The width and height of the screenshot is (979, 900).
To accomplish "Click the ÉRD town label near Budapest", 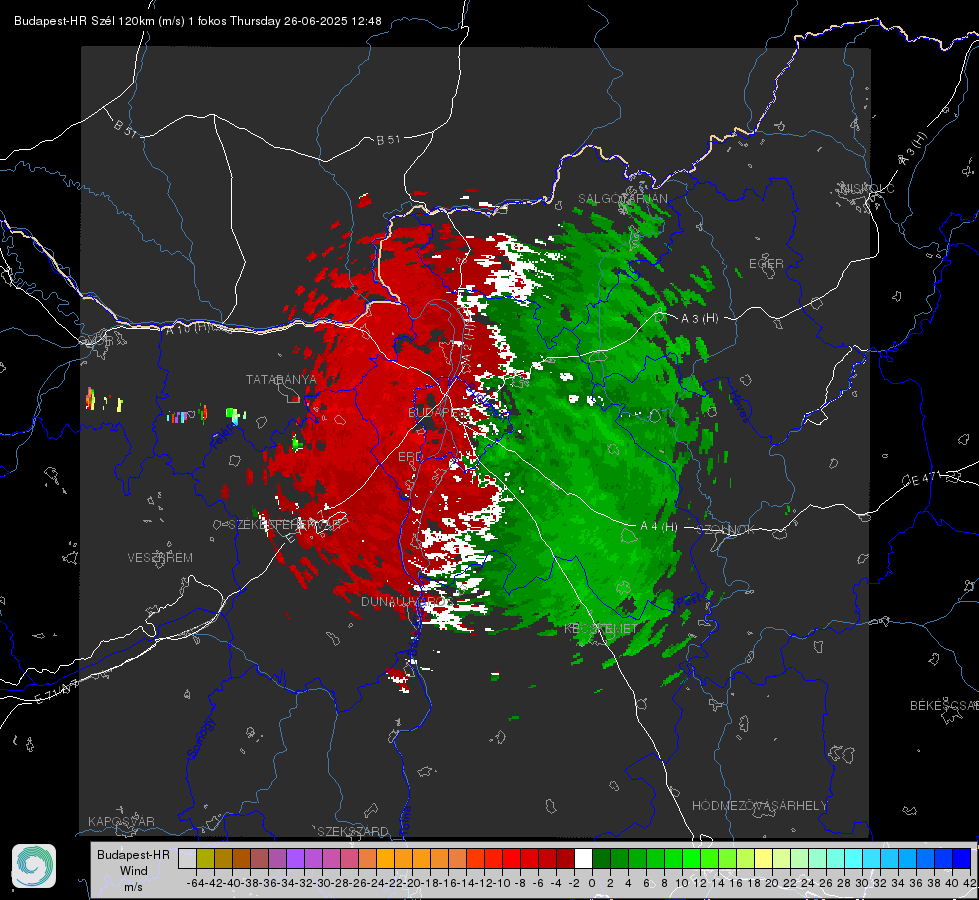I will click(410, 457).
